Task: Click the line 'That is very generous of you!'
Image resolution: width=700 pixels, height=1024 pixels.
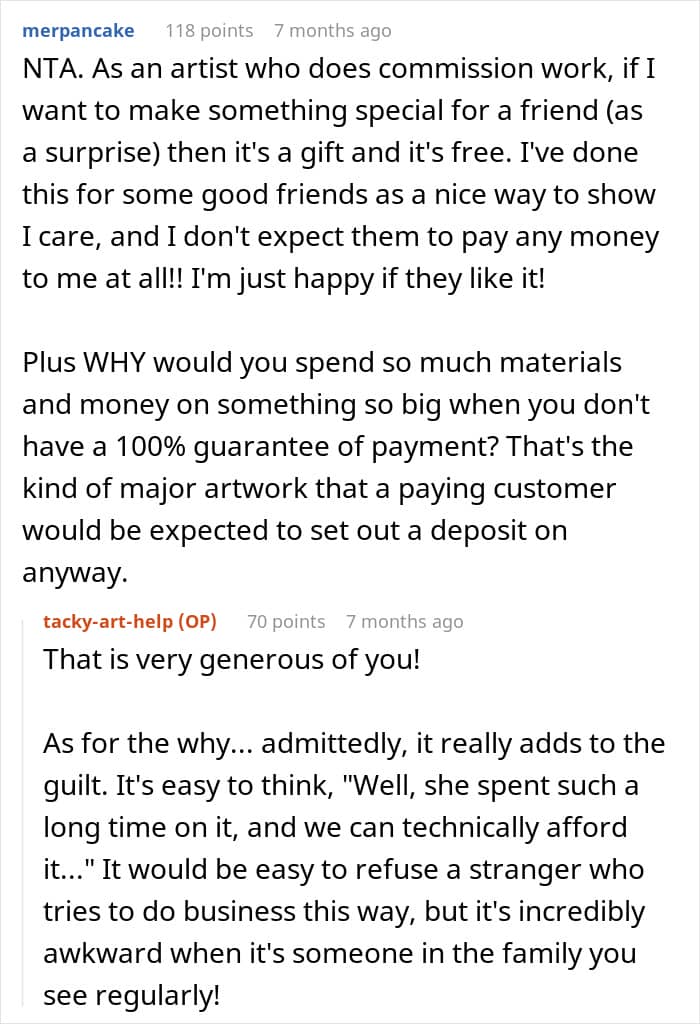Action: 232,660
